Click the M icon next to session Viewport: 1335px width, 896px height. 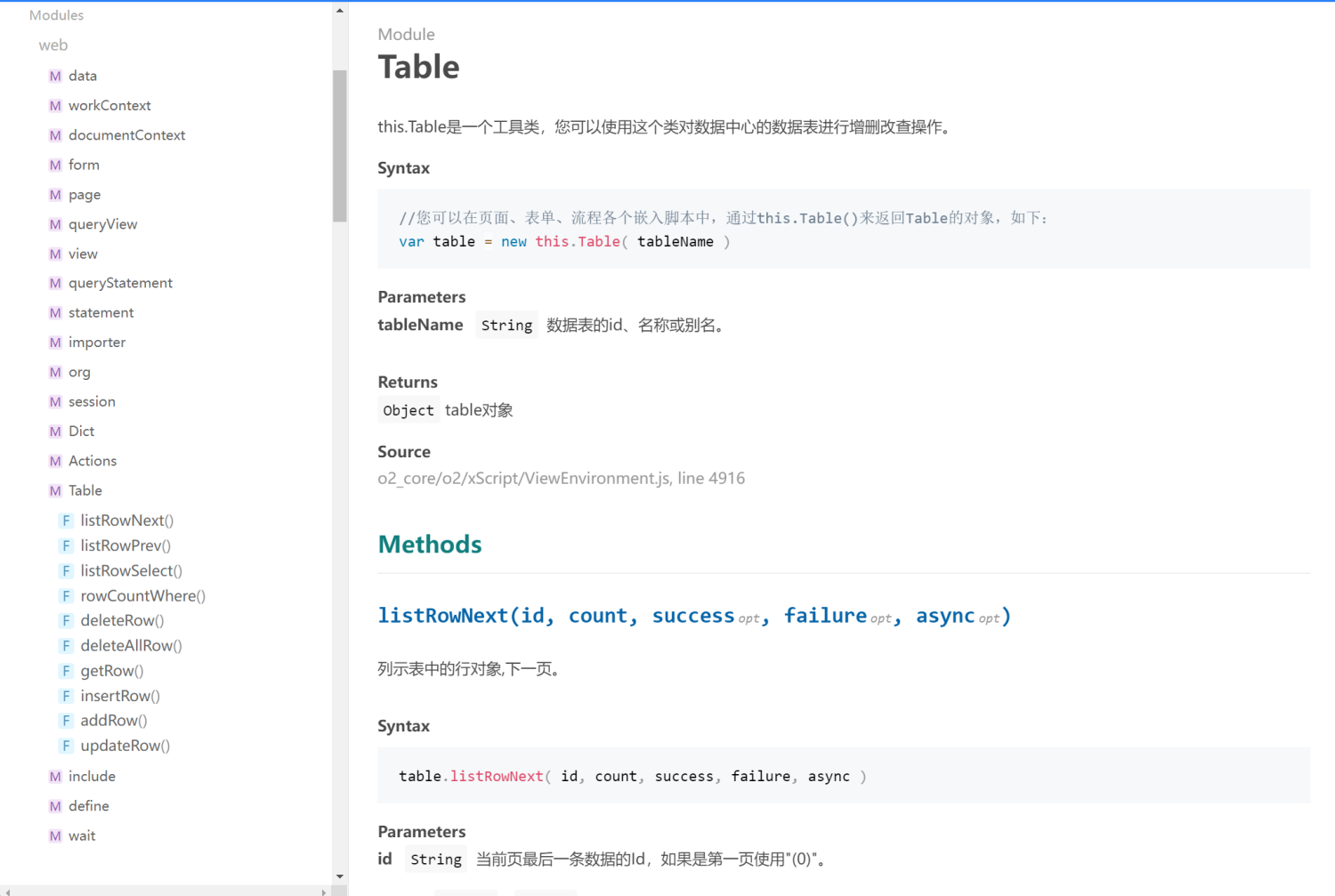55,402
